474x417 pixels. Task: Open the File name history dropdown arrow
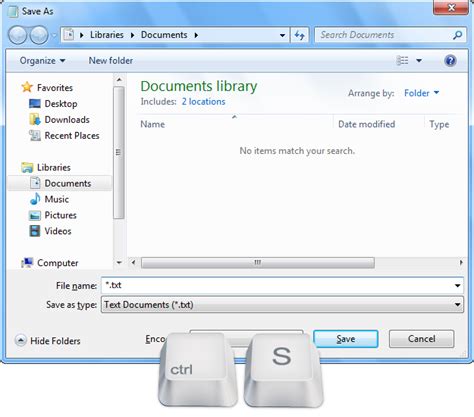coord(458,286)
